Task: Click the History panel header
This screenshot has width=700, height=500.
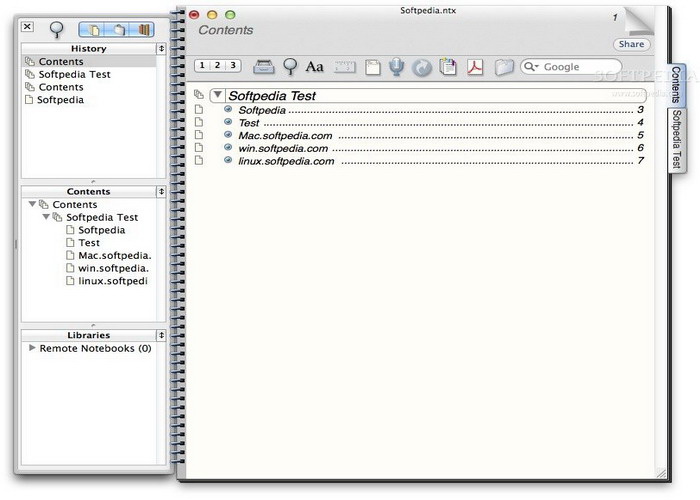Action: click(x=88, y=48)
